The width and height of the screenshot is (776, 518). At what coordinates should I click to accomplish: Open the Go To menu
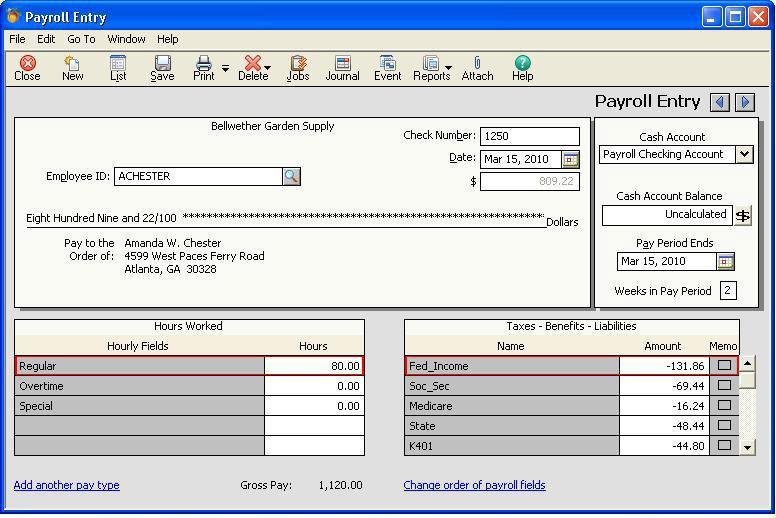click(x=81, y=39)
